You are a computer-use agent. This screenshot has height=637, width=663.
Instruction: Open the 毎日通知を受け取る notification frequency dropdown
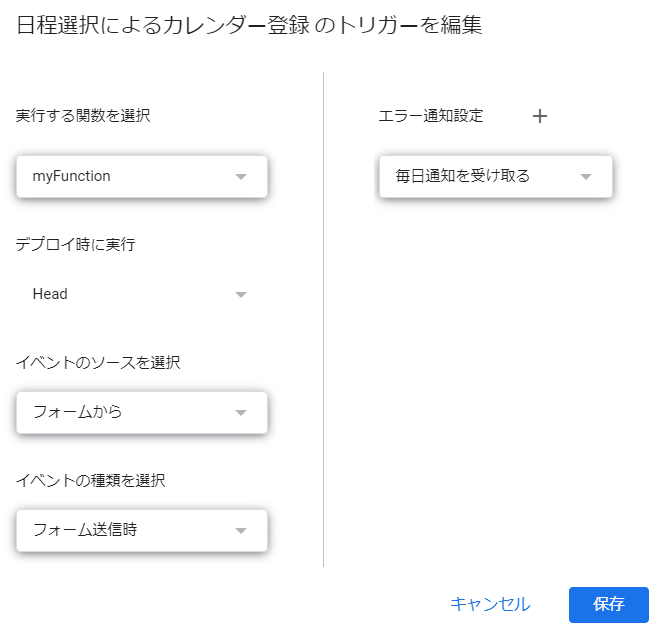[480, 177]
